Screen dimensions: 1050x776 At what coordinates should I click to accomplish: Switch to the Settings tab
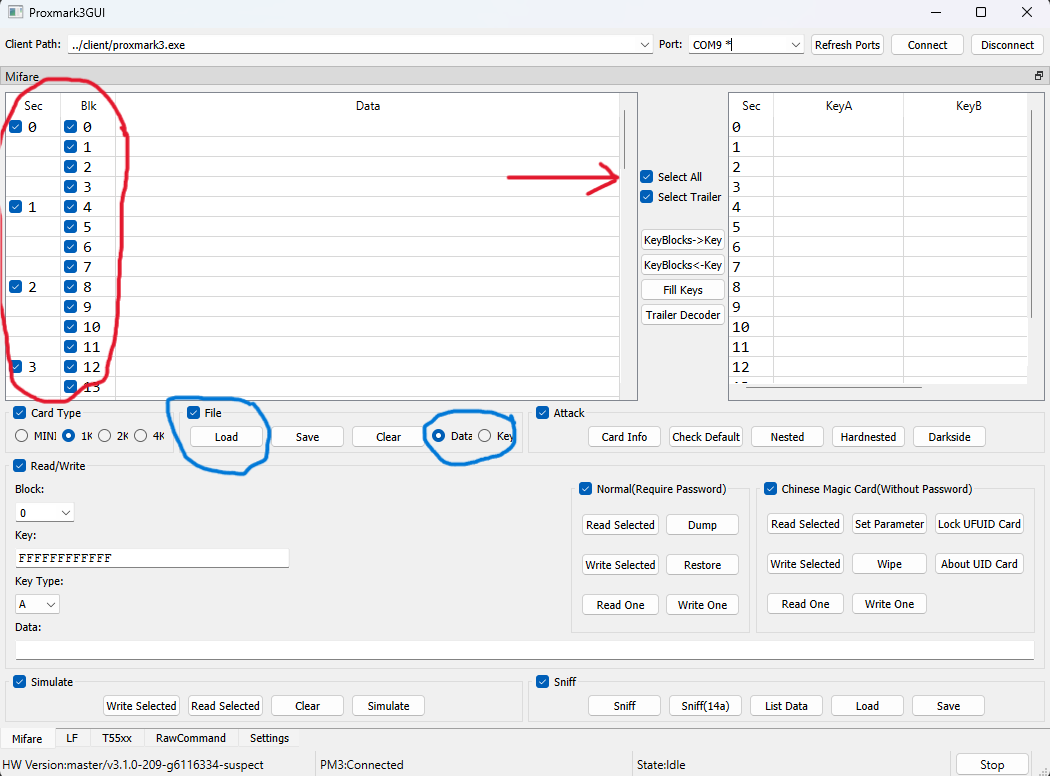tap(269, 738)
